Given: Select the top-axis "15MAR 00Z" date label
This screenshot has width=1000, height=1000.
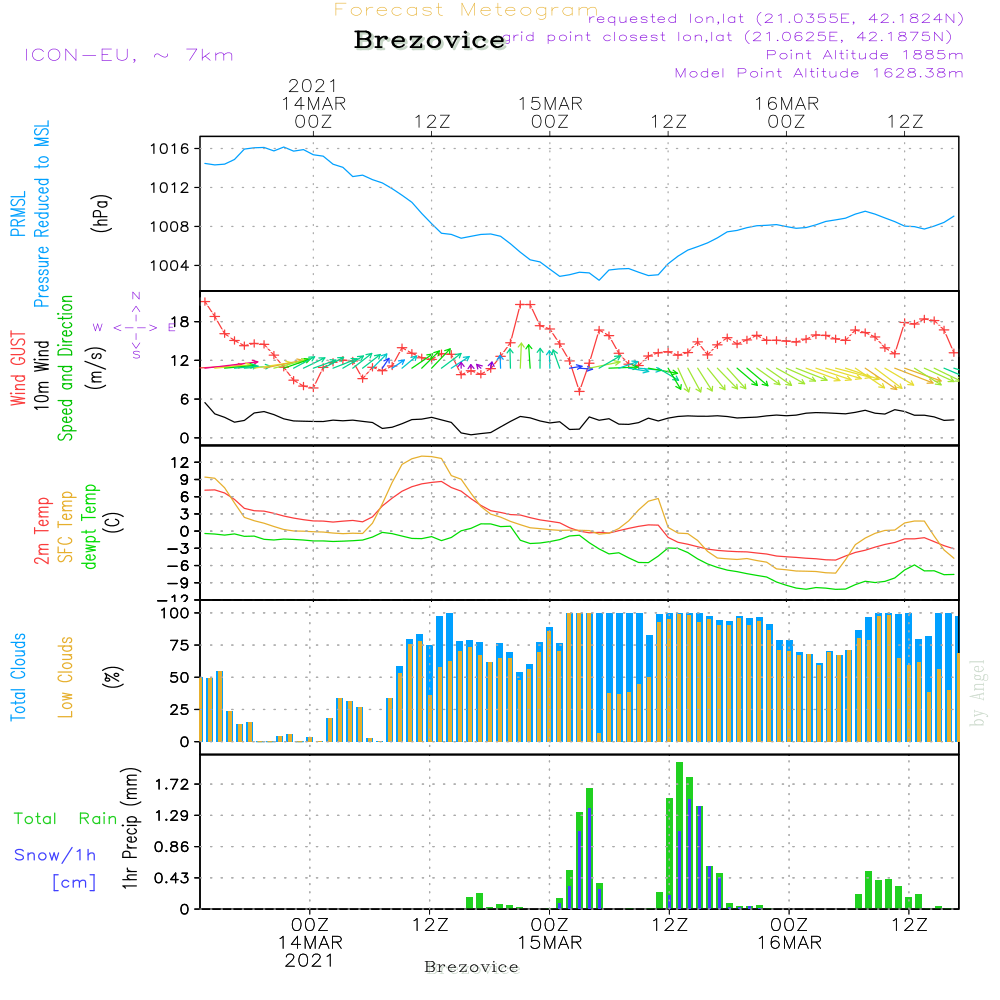Looking at the screenshot, I should (550, 112).
